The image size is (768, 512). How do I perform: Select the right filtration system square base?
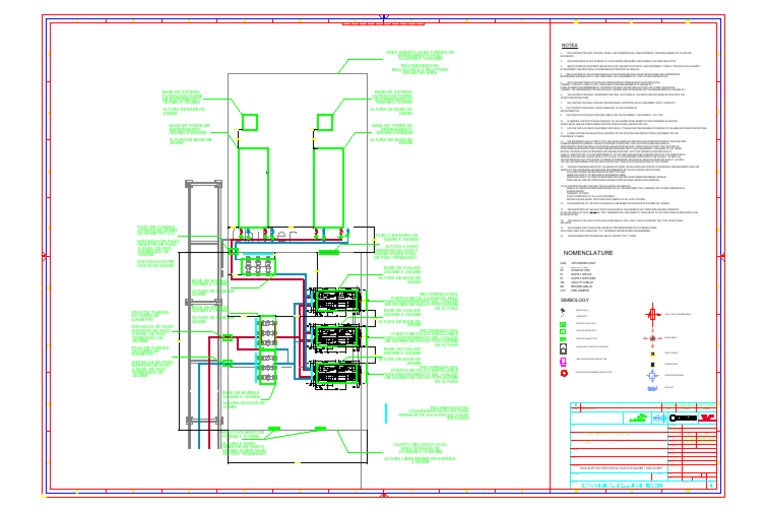(325, 122)
